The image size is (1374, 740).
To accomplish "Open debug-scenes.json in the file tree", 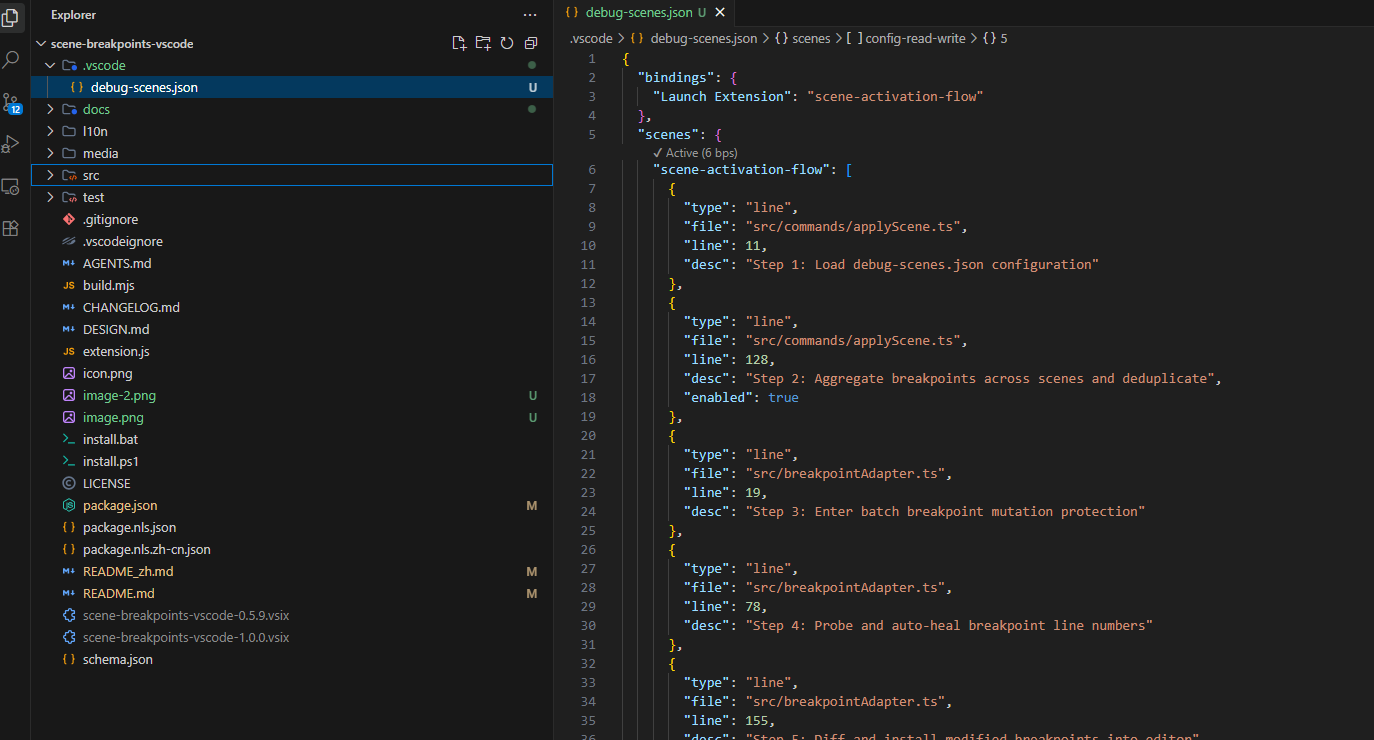I will 292,87.
